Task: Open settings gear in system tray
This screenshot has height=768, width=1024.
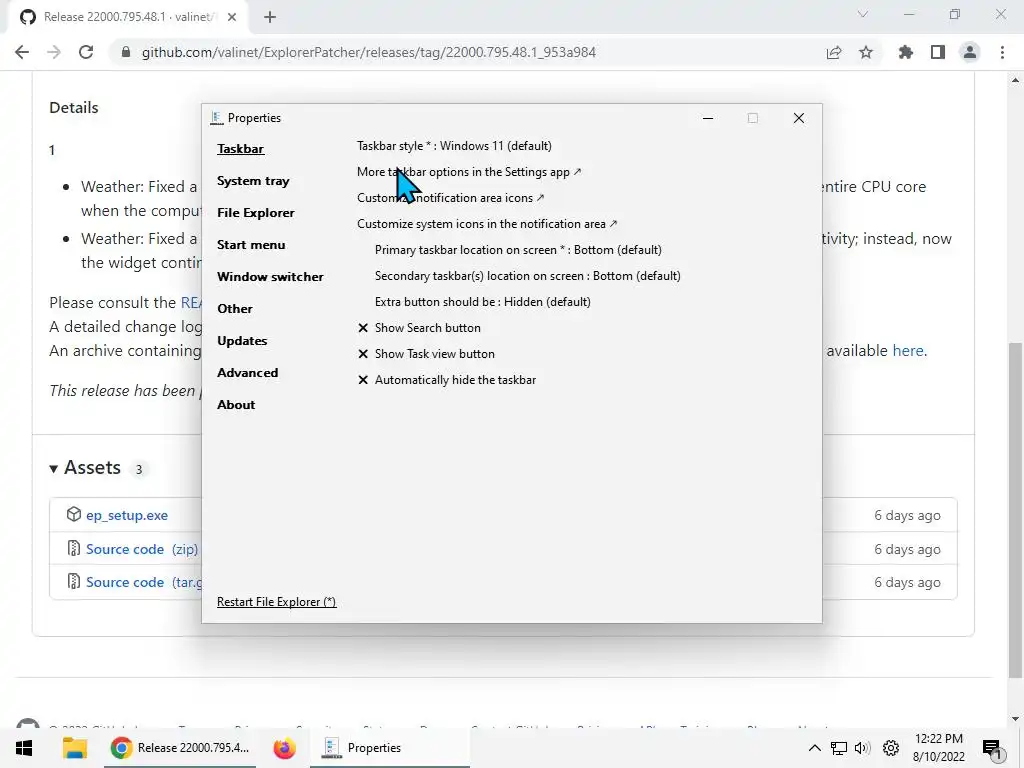Action: click(891, 748)
